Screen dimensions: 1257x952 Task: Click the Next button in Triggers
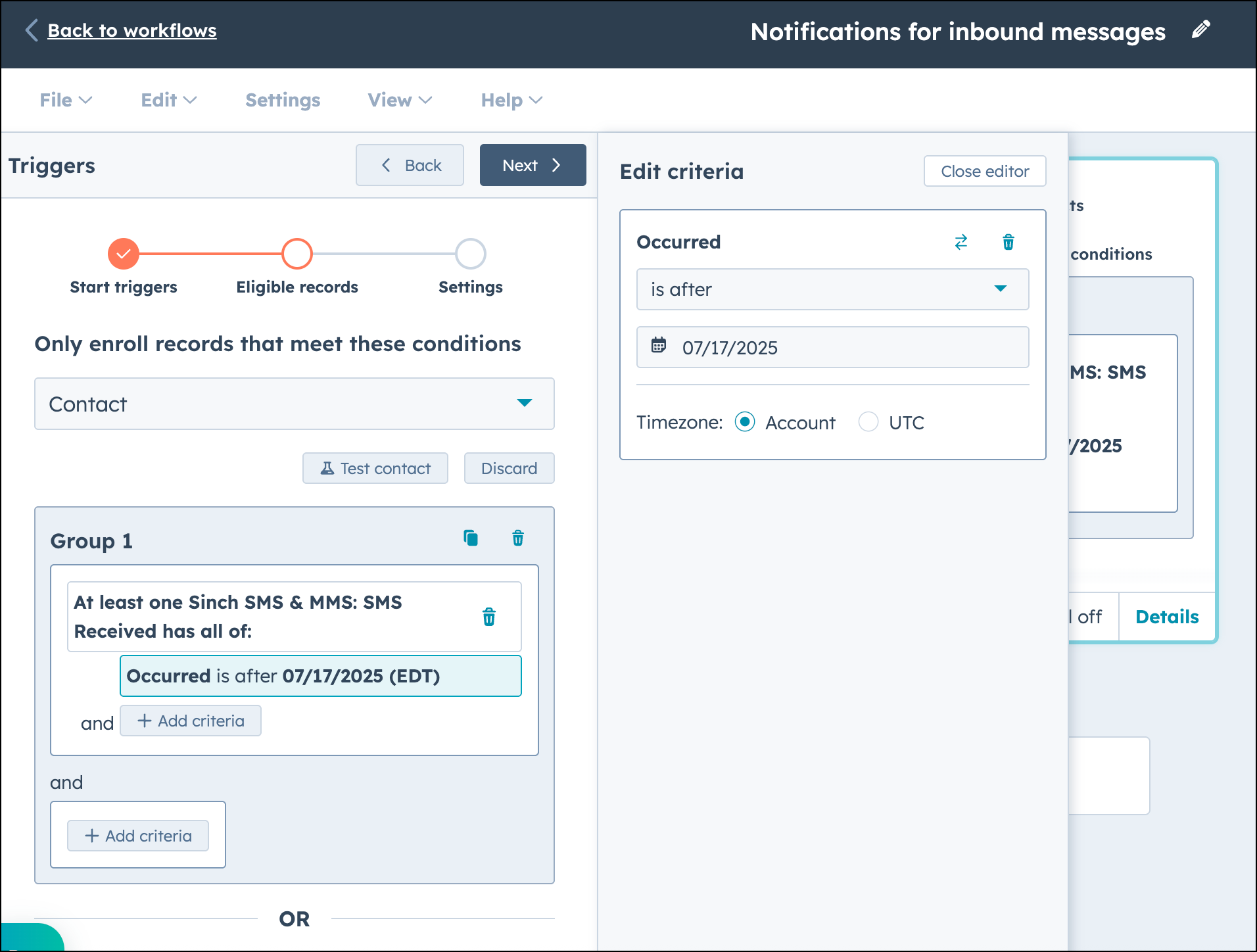[x=533, y=165]
